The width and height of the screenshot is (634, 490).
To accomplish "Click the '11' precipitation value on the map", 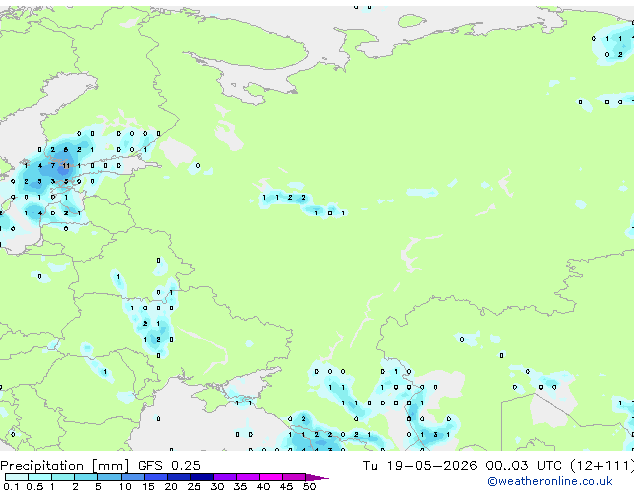I will coord(66,165).
